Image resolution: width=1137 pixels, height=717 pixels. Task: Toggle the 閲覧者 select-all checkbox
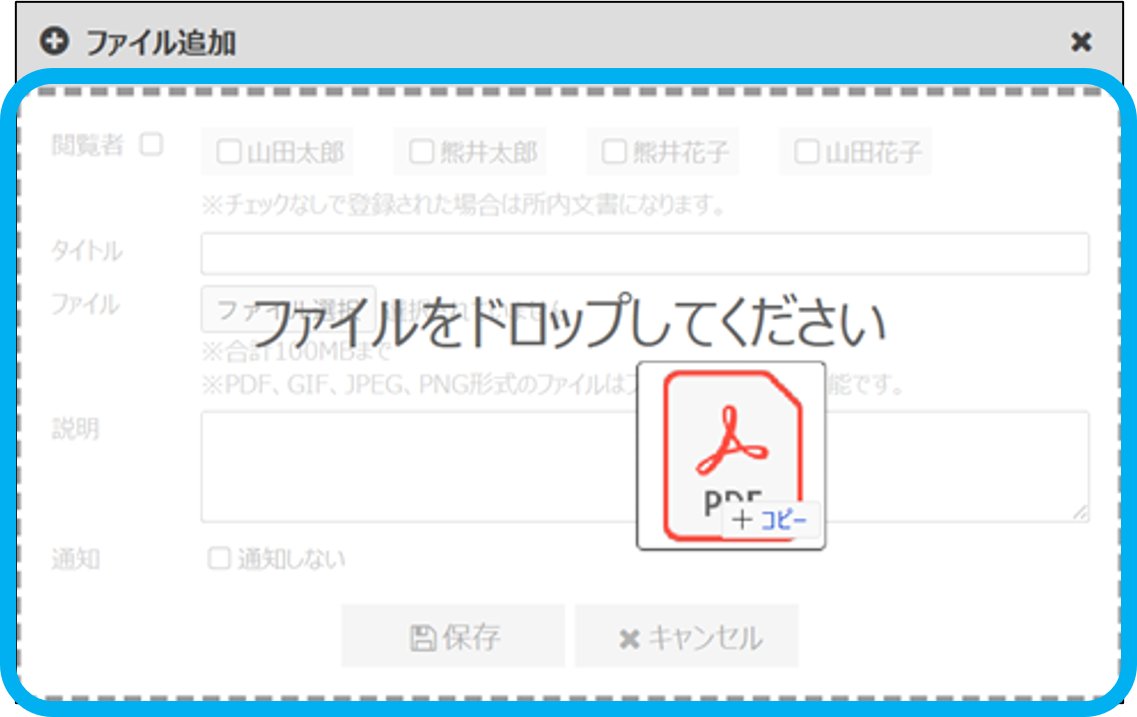click(150, 145)
